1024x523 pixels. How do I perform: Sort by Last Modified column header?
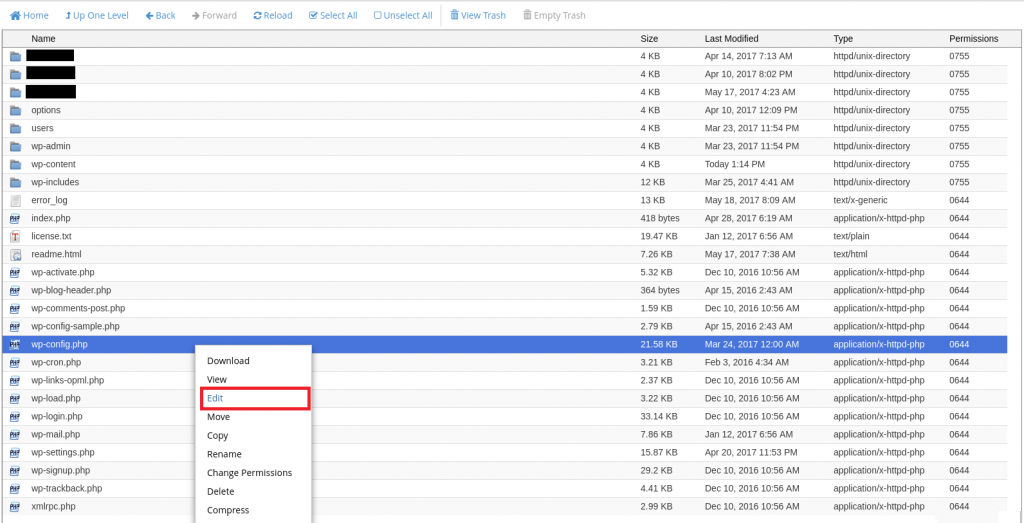pyautogui.click(x=733, y=38)
